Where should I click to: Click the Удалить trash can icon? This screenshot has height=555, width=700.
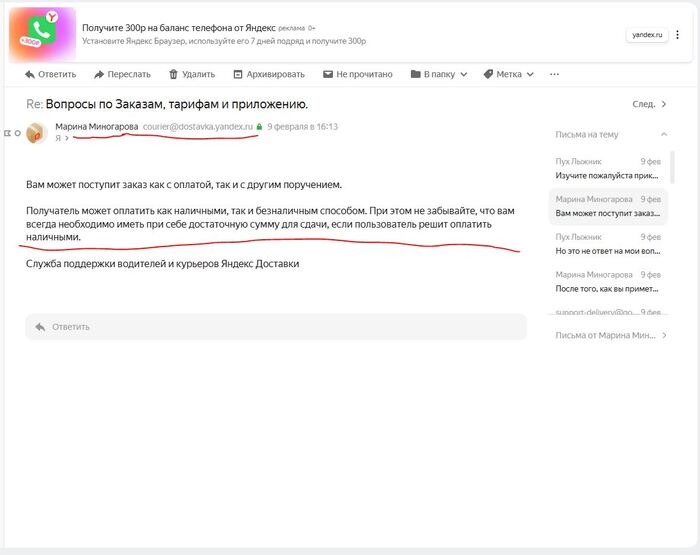click(x=173, y=74)
